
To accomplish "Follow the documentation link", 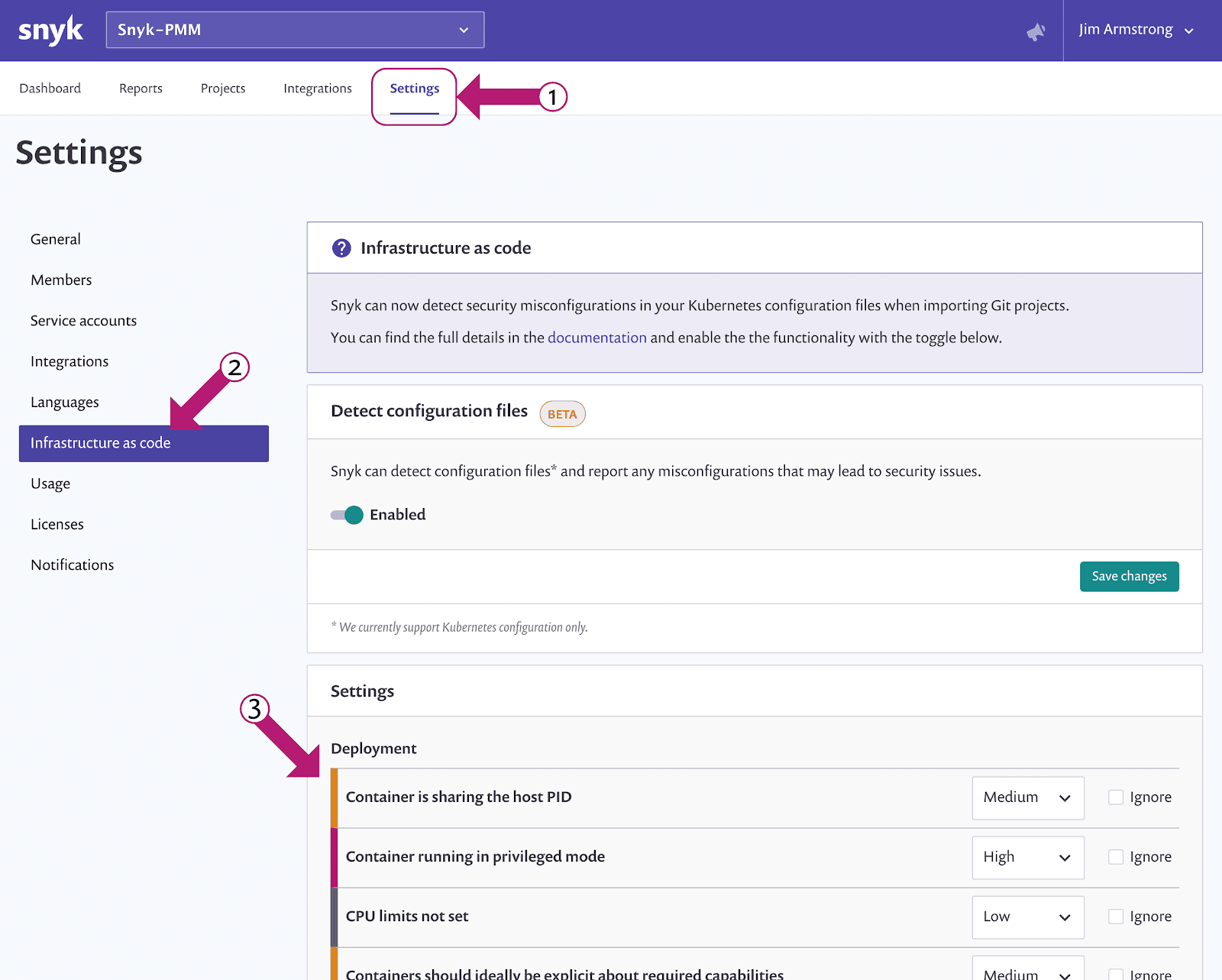I will pyautogui.click(x=597, y=338).
